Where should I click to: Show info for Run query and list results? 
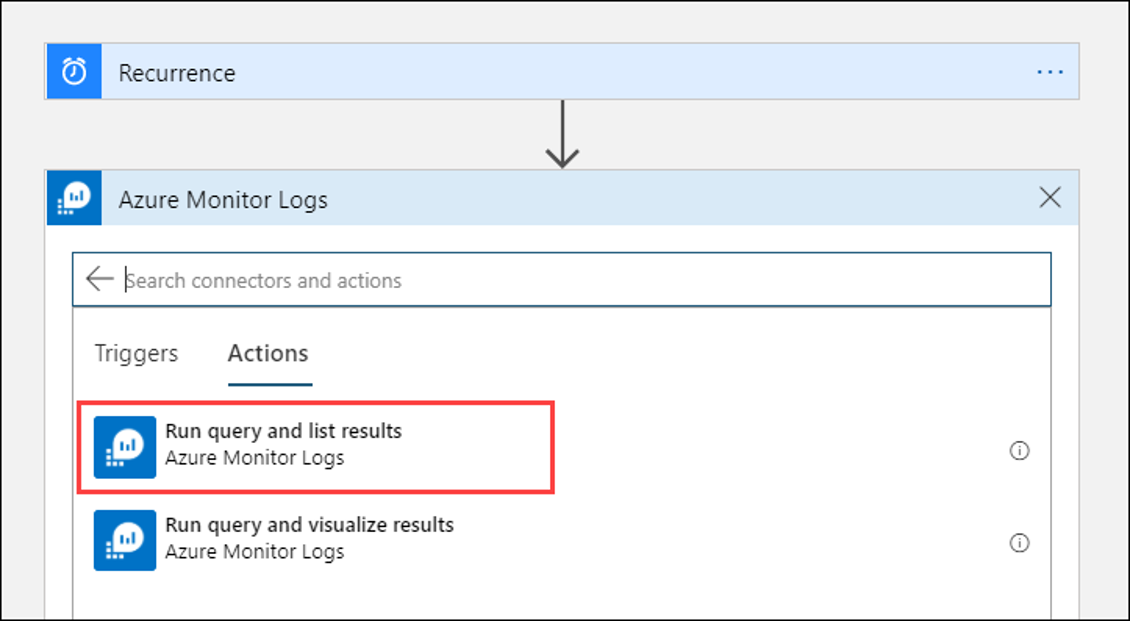(1019, 450)
